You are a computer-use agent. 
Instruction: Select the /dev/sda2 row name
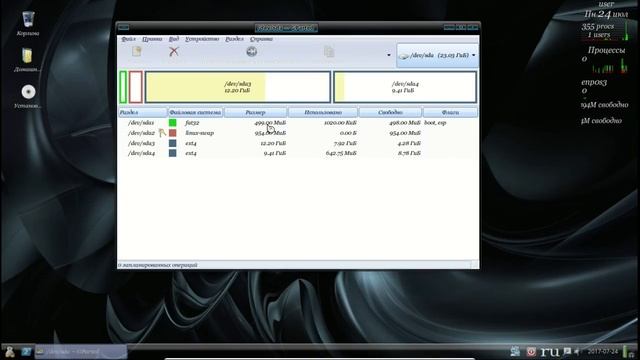pyautogui.click(x=141, y=133)
